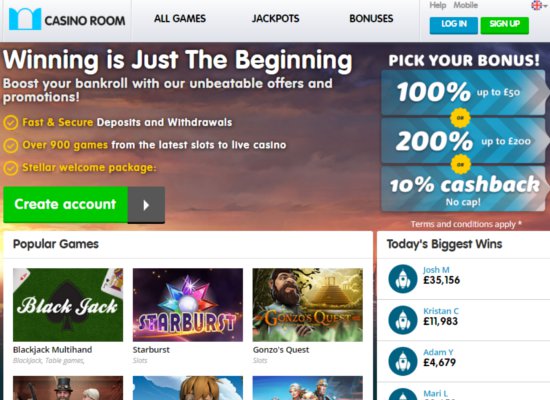Open the Starburst game thumbnail

188,305
